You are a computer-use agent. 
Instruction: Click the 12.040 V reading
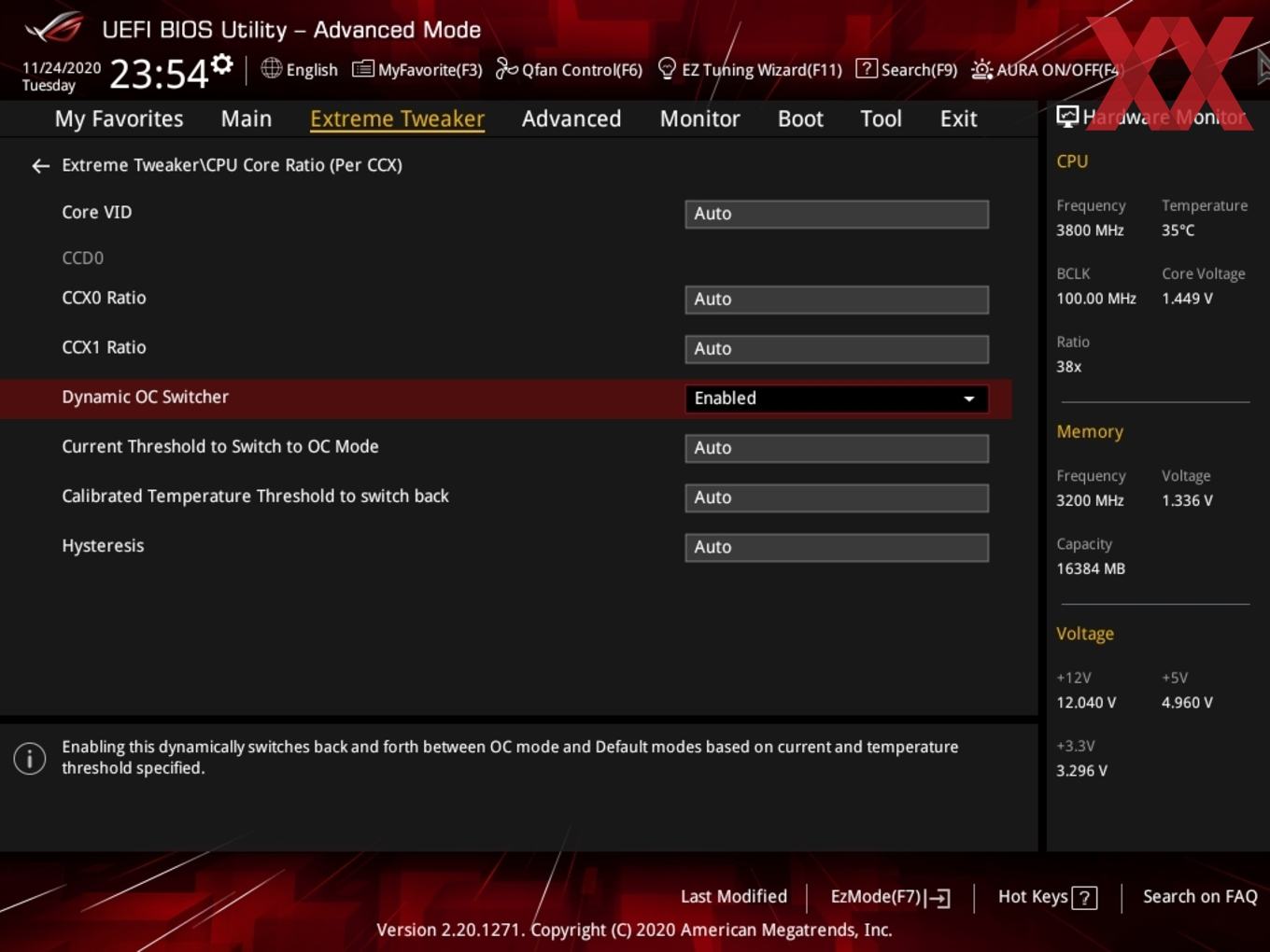tap(1086, 702)
